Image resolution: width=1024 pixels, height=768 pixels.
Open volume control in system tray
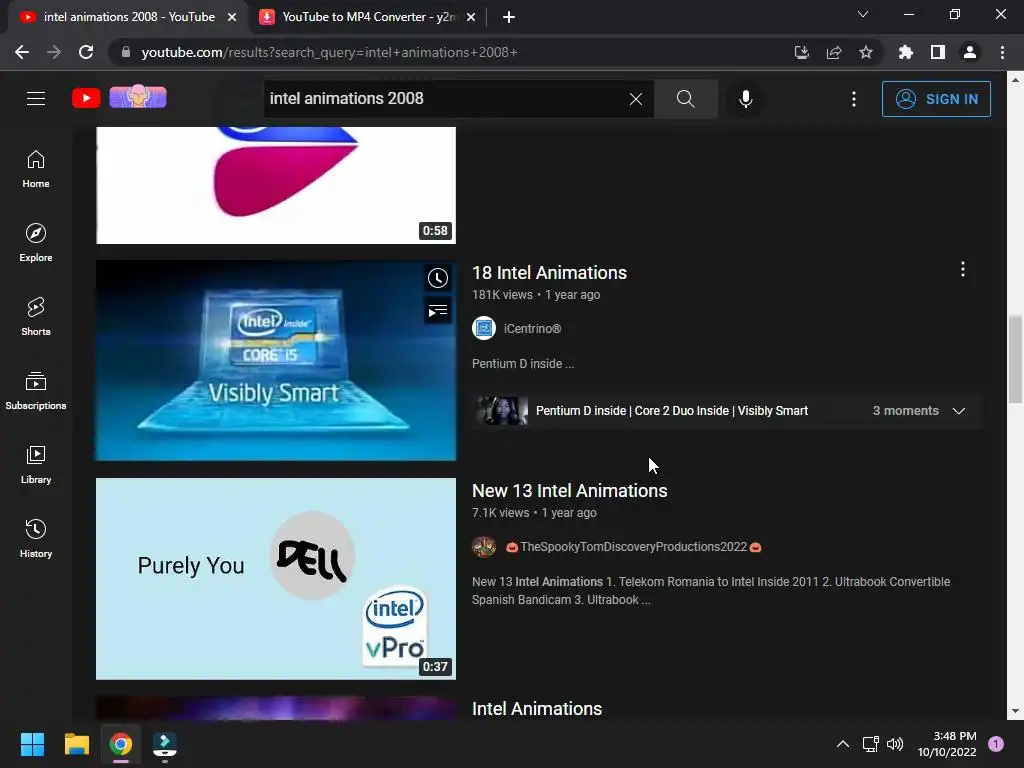pos(895,744)
